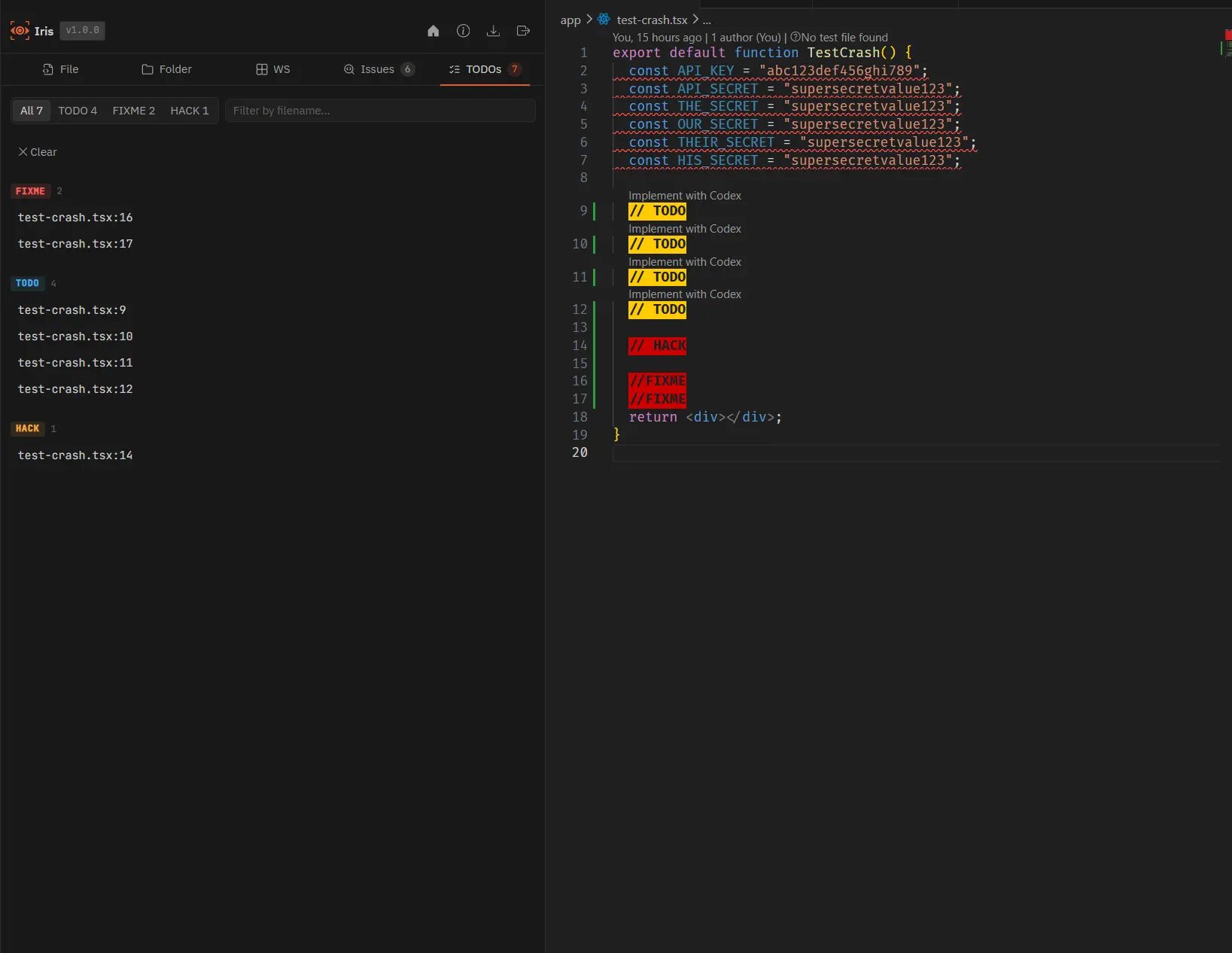Open the info icon in Iris header

click(x=464, y=31)
